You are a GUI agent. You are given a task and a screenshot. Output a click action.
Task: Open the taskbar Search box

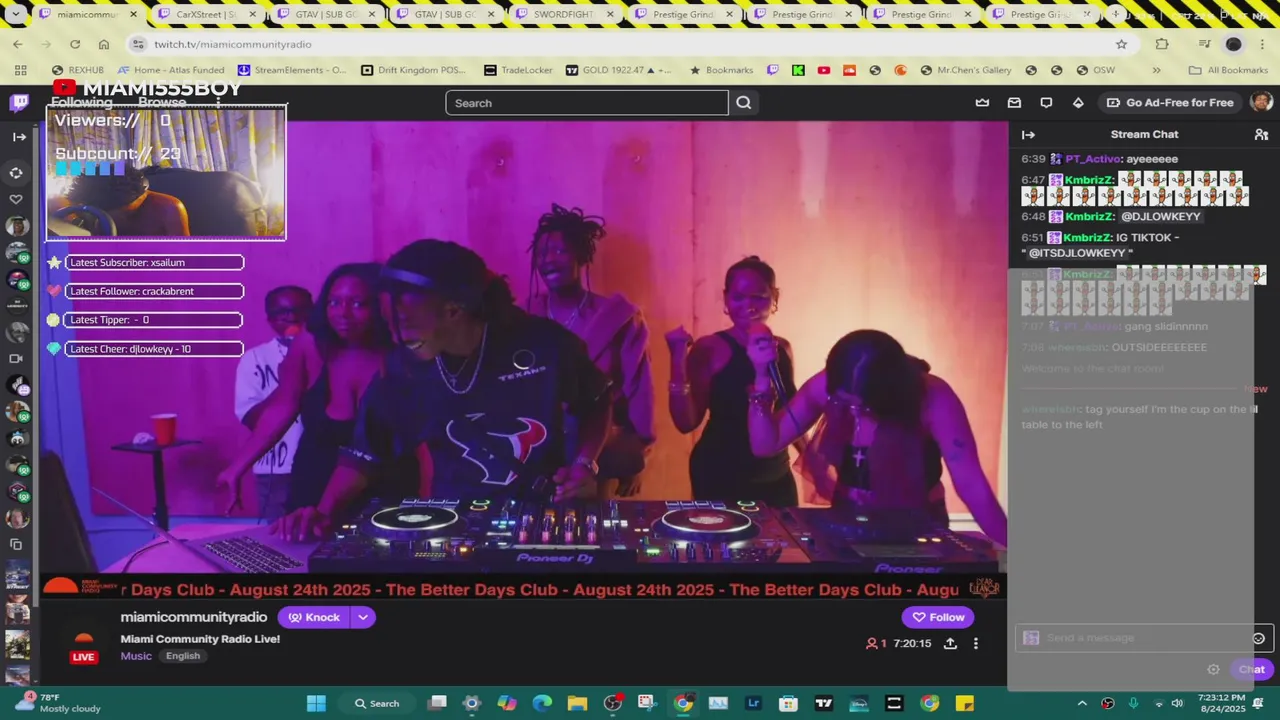click(377, 703)
